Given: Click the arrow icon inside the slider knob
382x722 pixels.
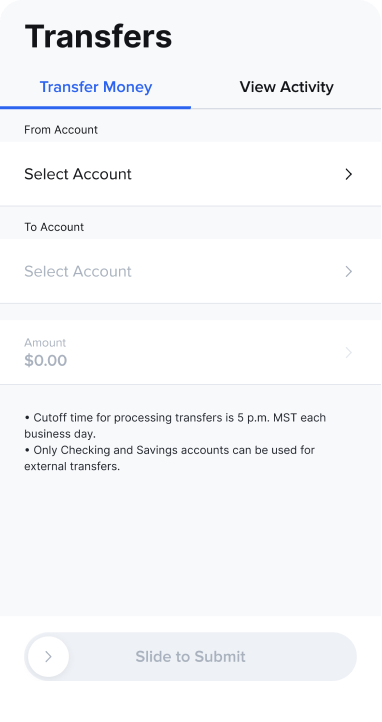Looking at the screenshot, I should click(48, 657).
